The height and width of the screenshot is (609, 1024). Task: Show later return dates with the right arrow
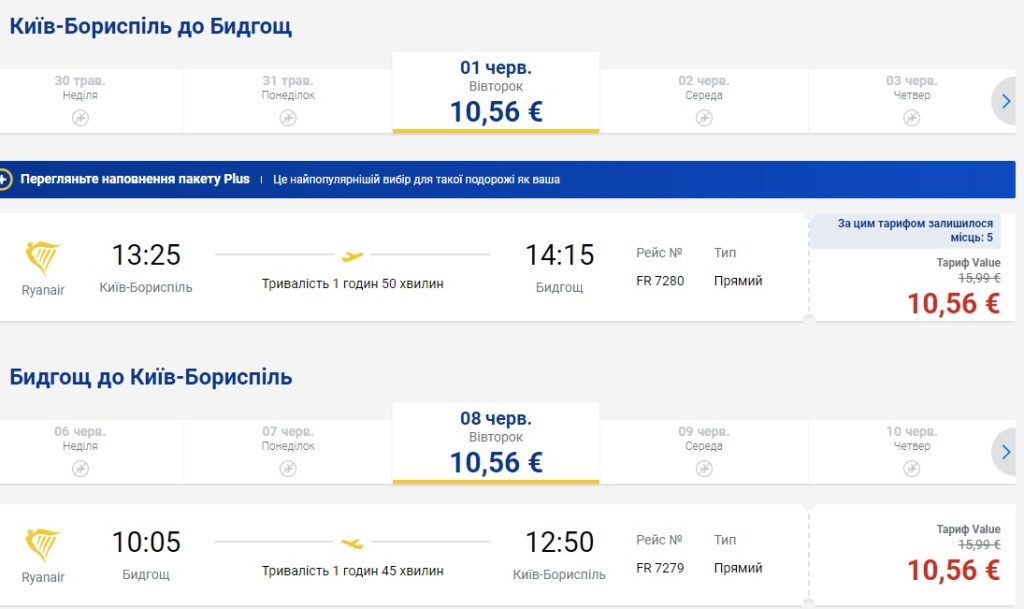click(x=1006, y=451)
